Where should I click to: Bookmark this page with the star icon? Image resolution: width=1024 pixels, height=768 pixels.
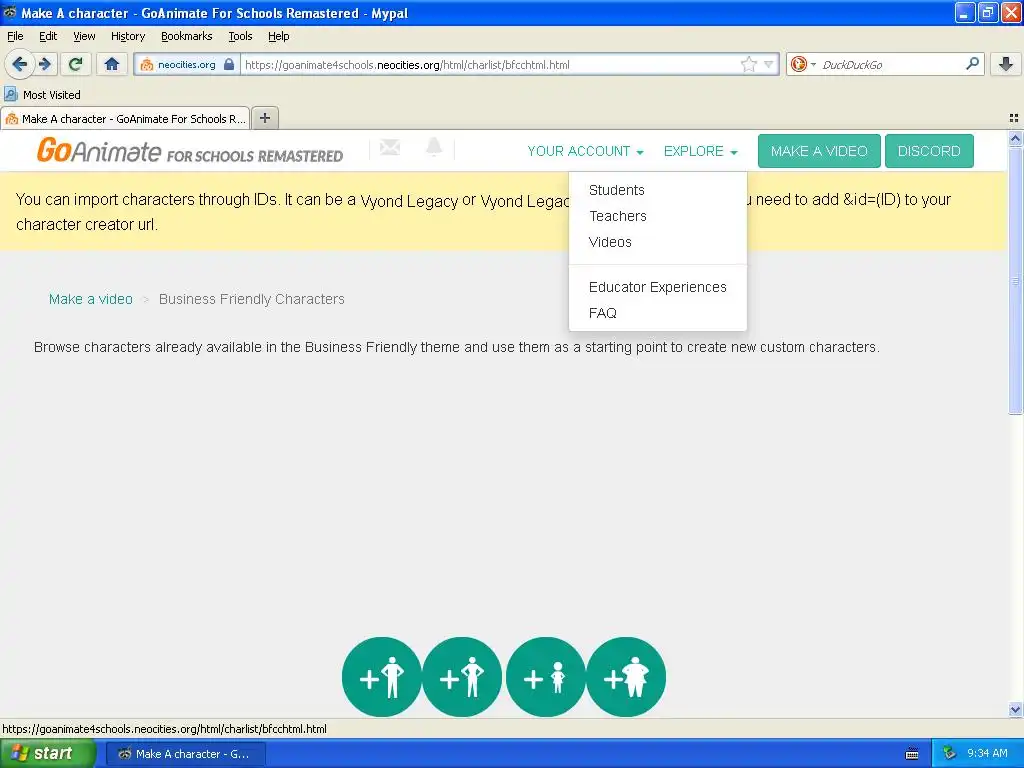coord(748,64)
